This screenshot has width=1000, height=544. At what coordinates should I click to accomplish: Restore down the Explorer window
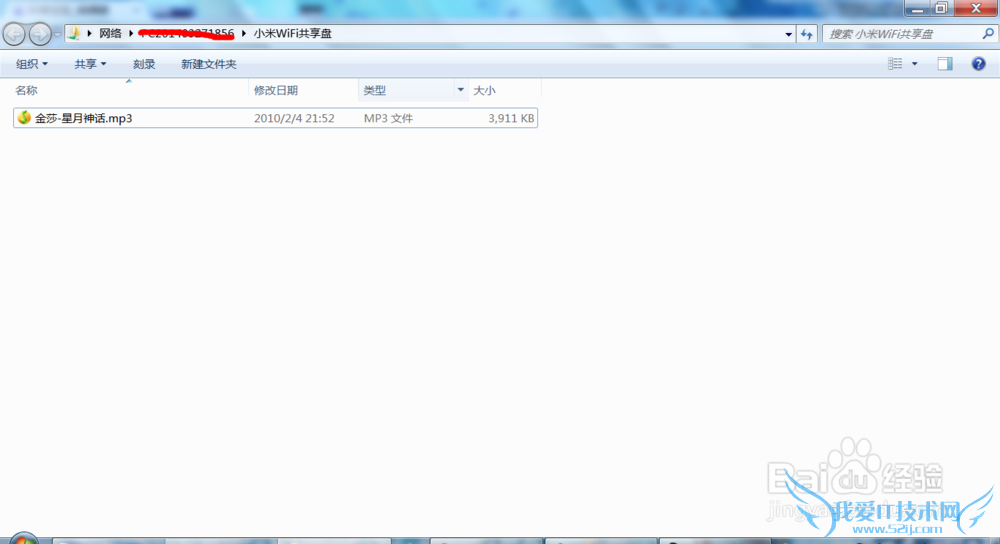[941, 8]
